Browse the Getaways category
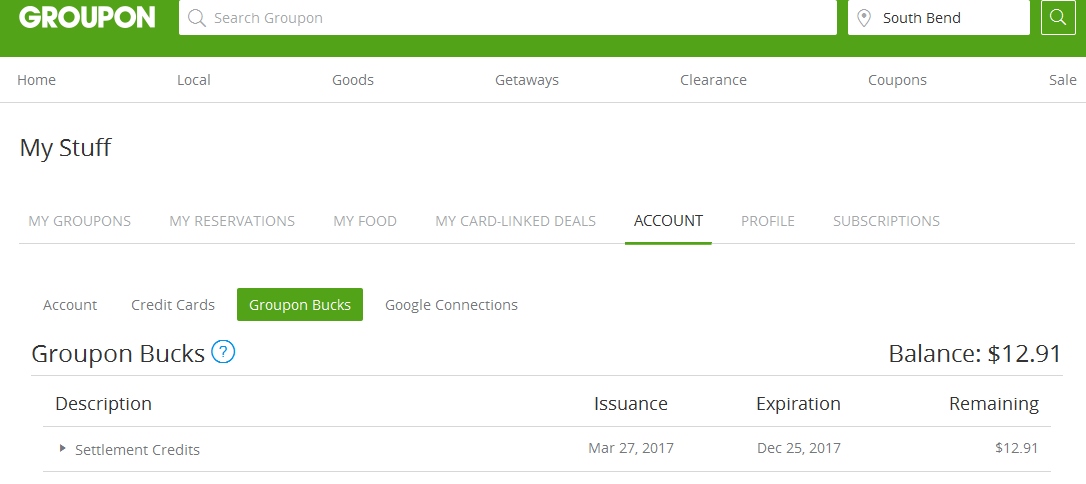The width and height of the screenshot is (1086, 484). click(x=527, y=80)
